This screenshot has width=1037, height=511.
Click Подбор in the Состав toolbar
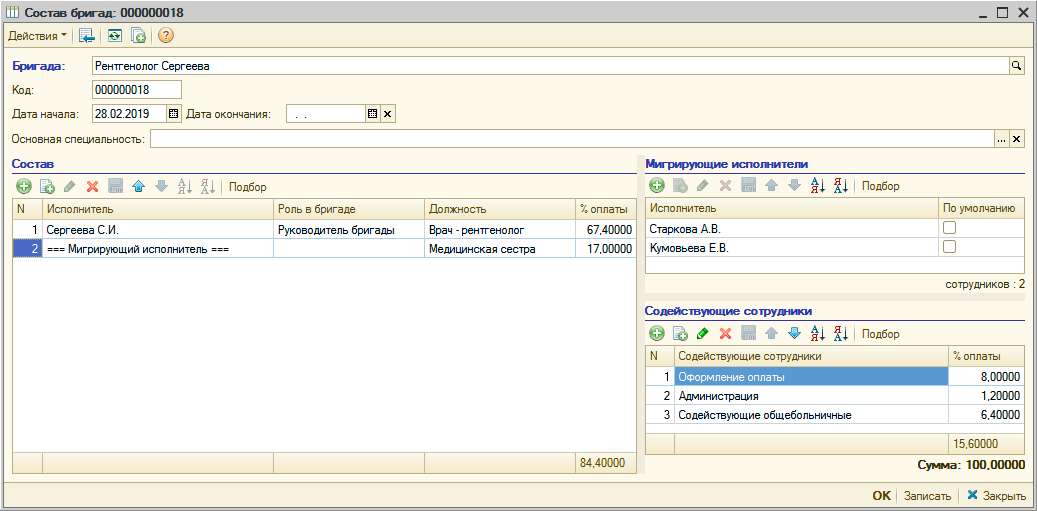click(x=248, y=187)
